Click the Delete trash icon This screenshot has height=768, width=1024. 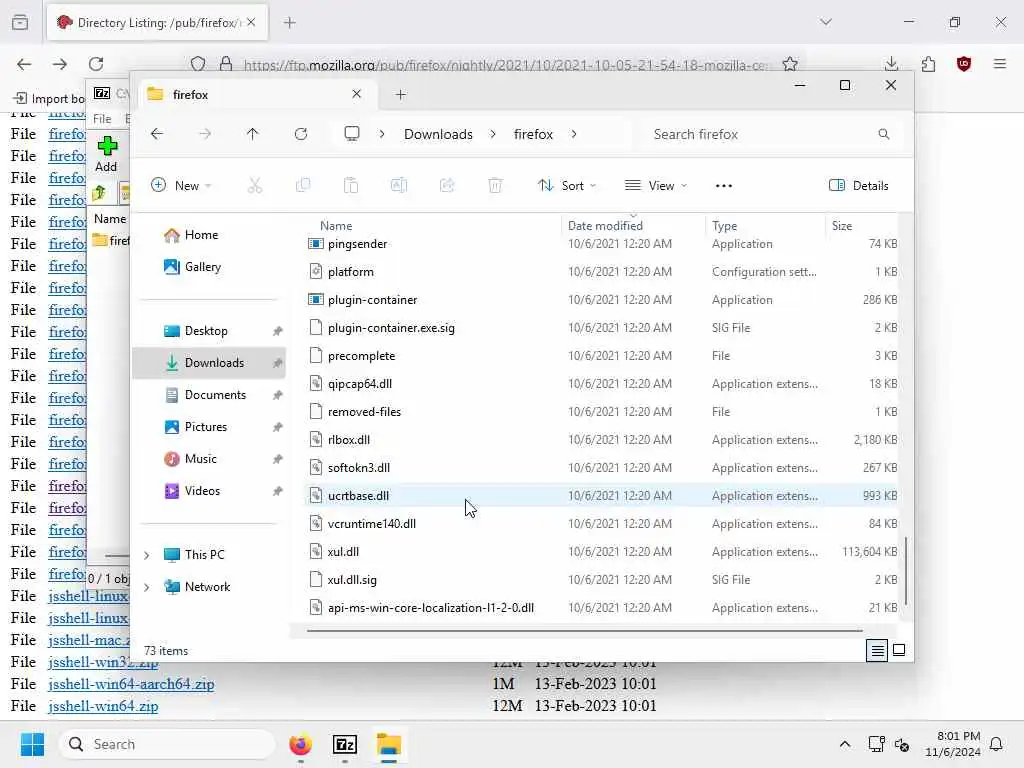point(496,185)
